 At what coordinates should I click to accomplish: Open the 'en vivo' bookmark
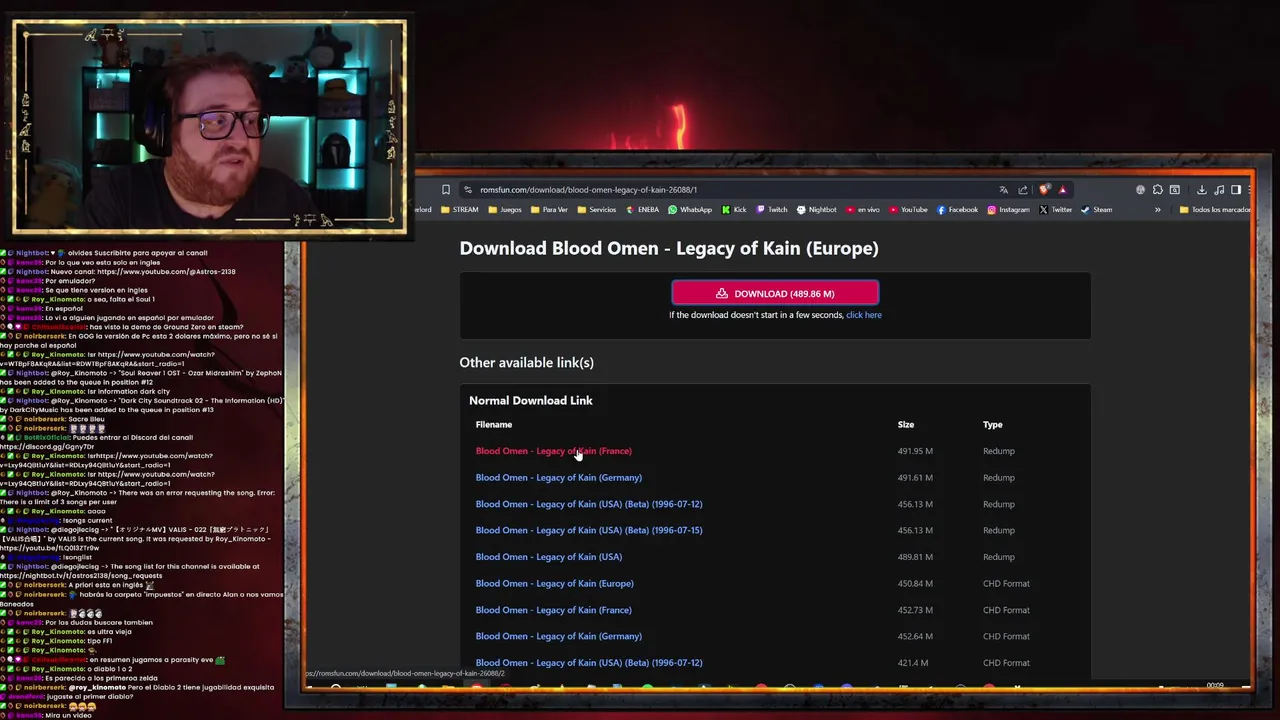[863, 210]
